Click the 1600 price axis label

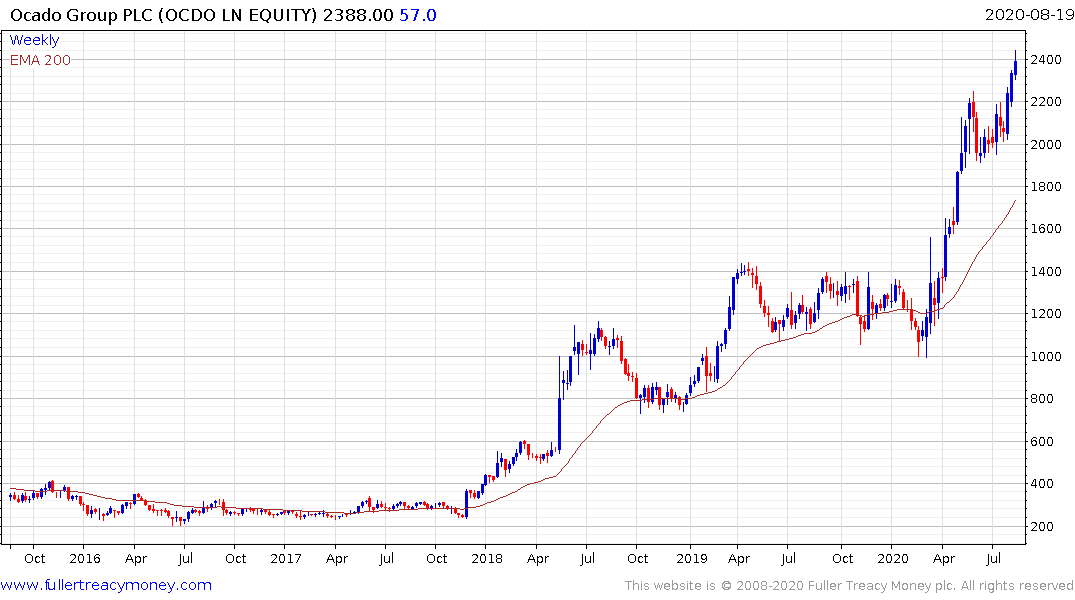pyautogui.click(x=1046, y=229)
